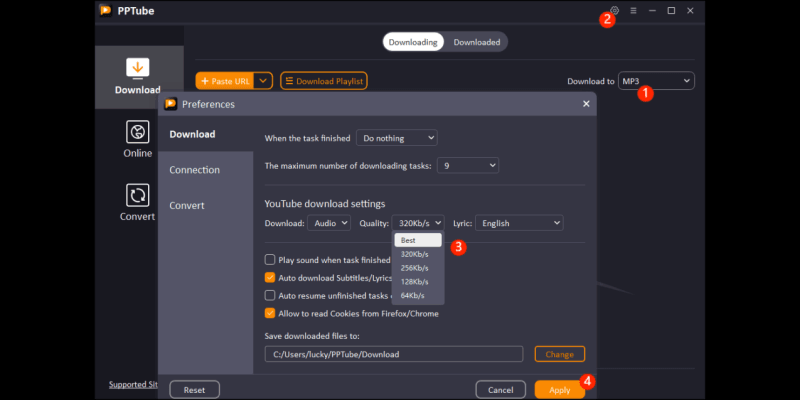
Task: Click the Change folder button
Action: click(559, 354)
